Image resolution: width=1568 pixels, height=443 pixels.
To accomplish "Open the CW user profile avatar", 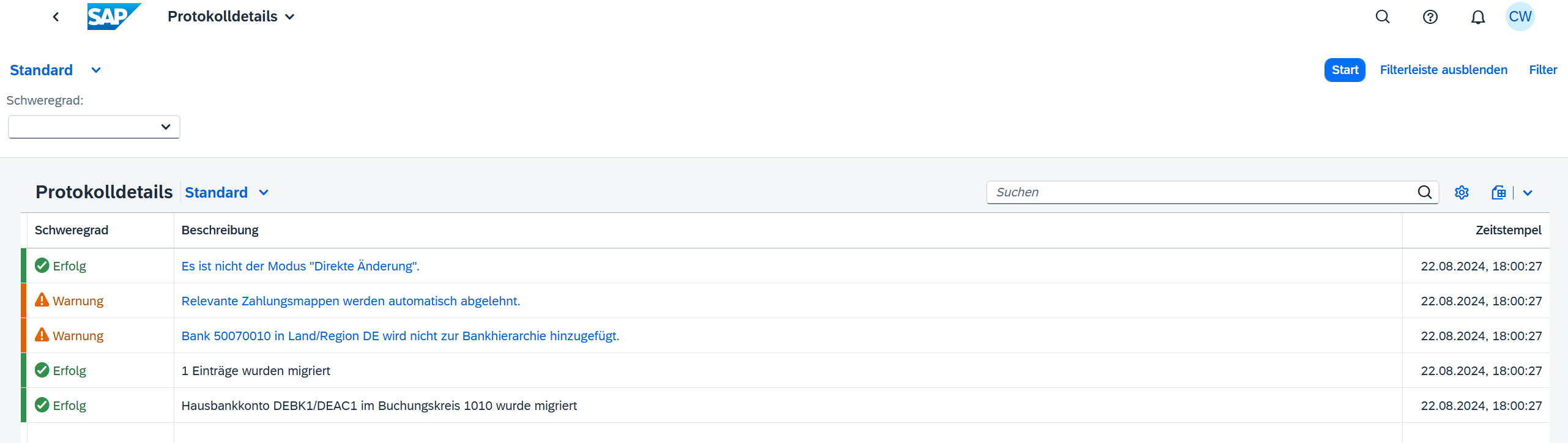I will click(1520, 17).
